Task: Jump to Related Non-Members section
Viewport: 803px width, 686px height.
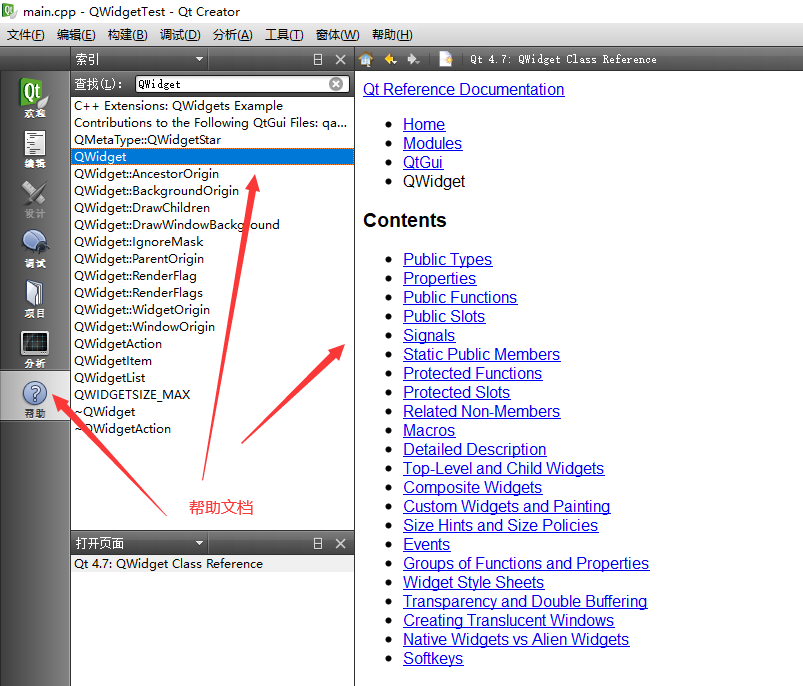Action: [481, 411]
